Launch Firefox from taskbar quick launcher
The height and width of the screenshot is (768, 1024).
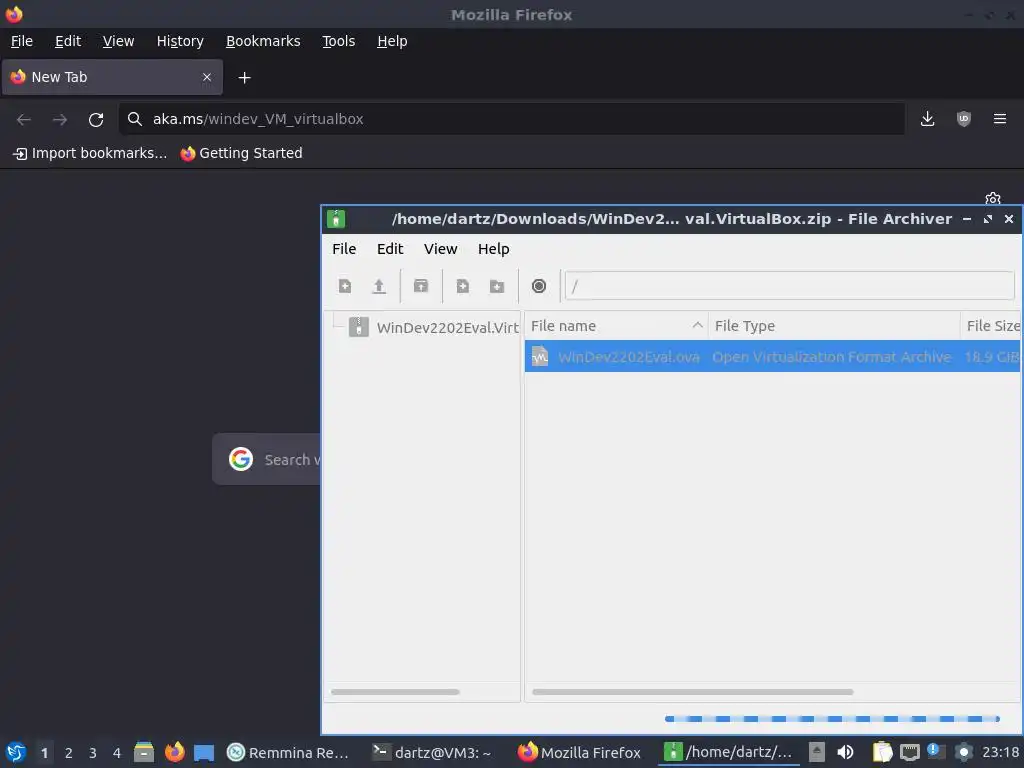click(x=174, y=752)
